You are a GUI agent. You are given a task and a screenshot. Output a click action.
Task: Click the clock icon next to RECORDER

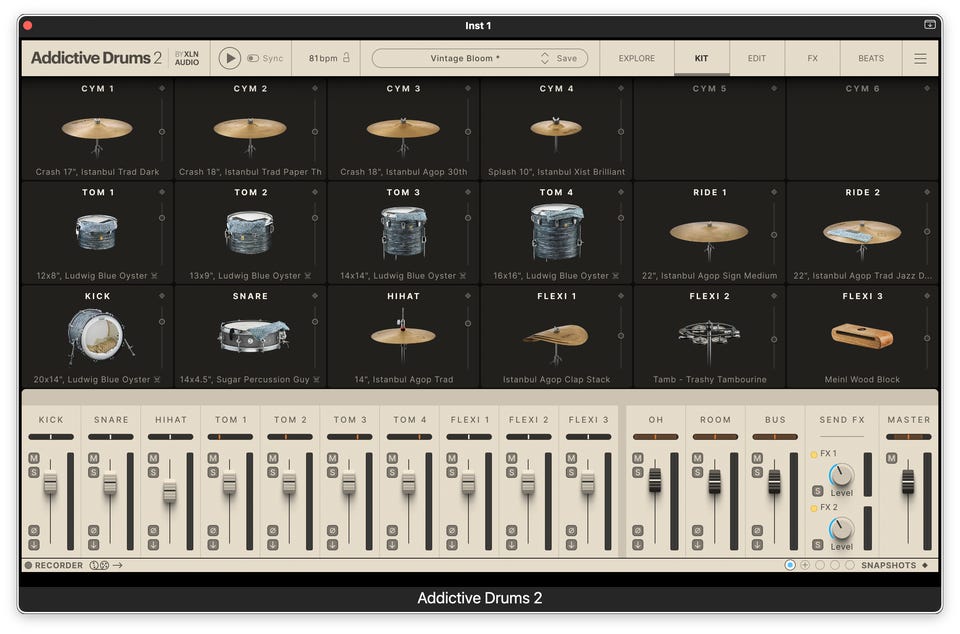pos(94,565)
